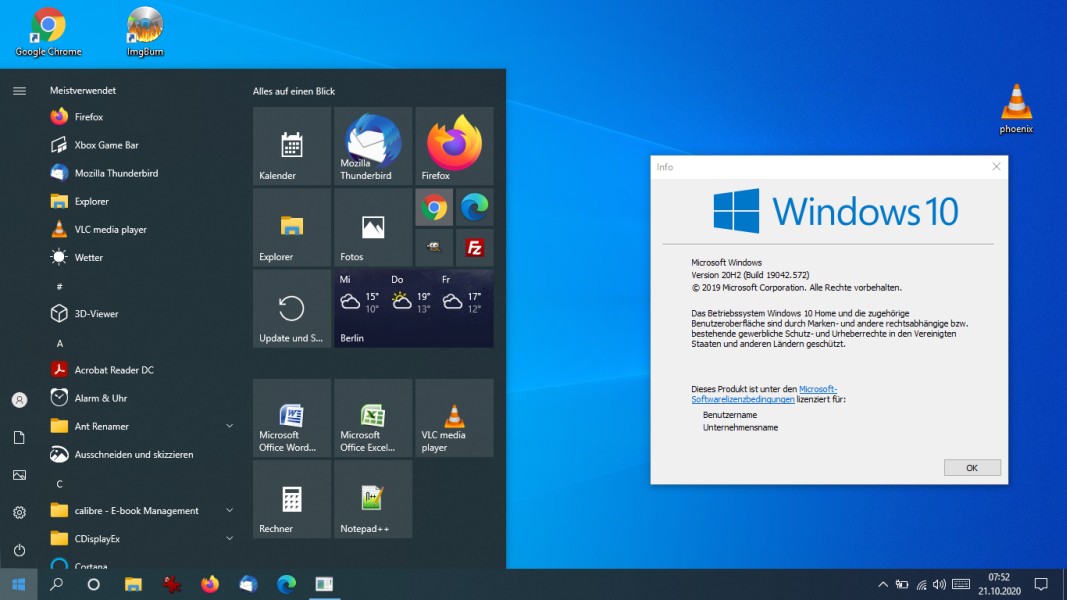Jump to the letter A index header

coord(60,344)
